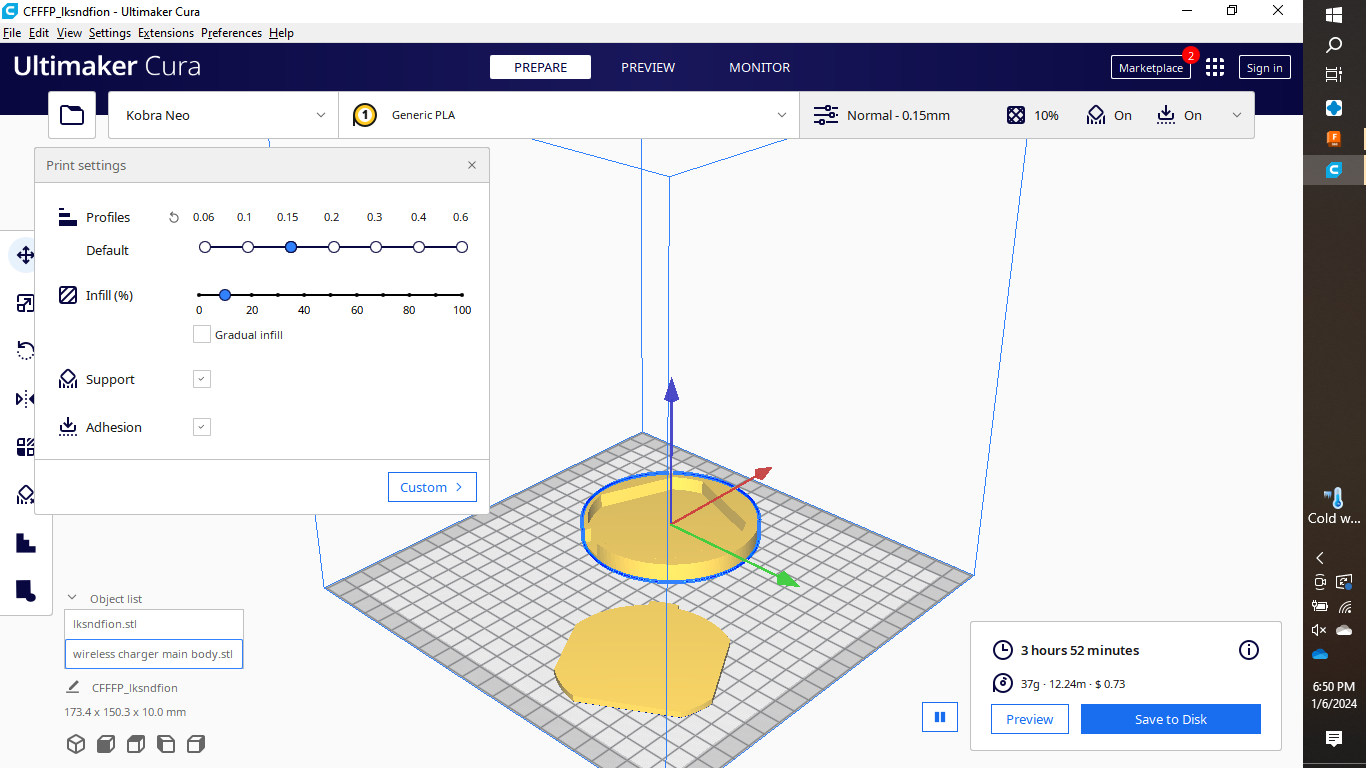Switch to the MONITOR stage tab
Screen dimensions: 1366x768
(760, 67)
